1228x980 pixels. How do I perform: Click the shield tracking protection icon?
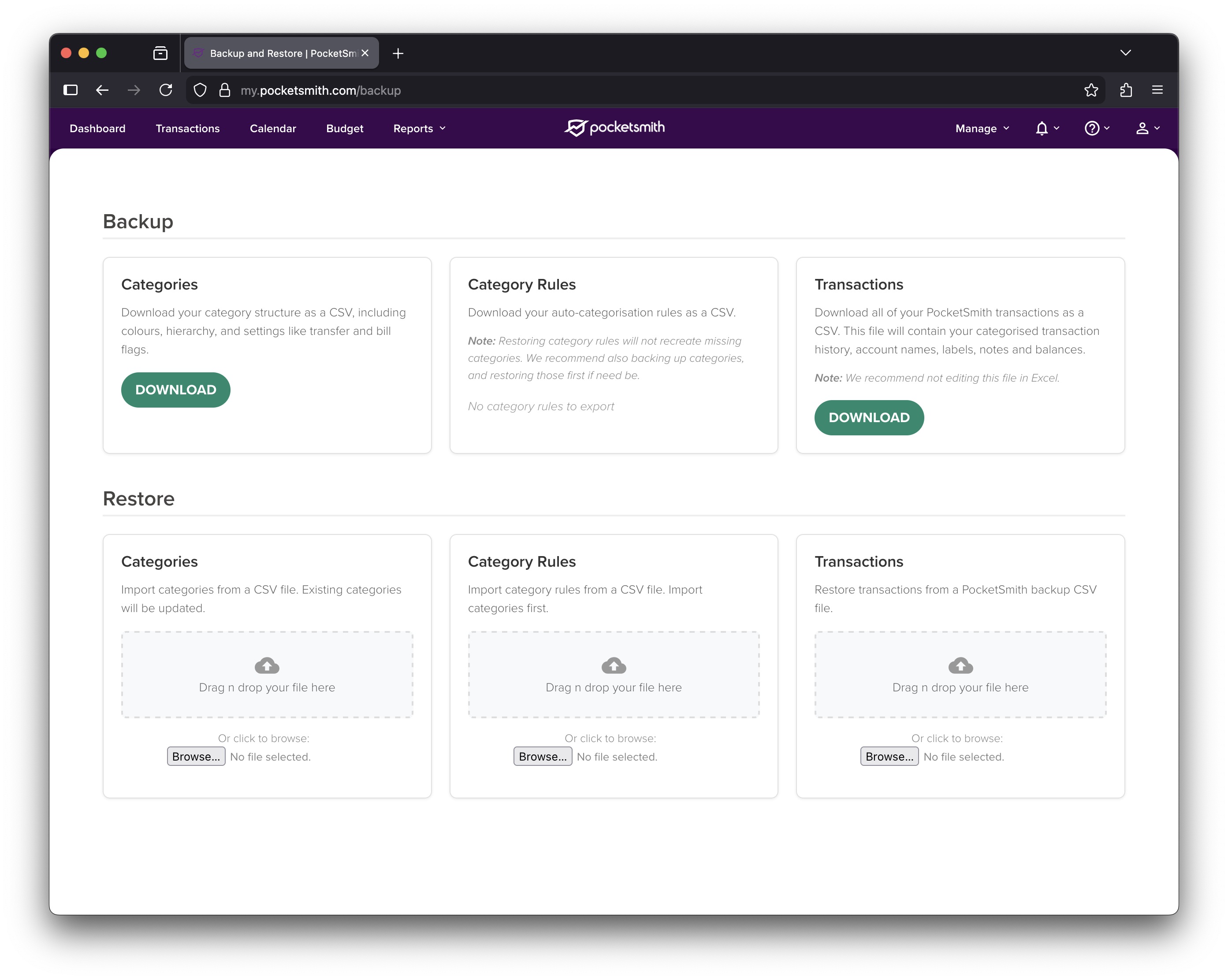tap(200, 90)
